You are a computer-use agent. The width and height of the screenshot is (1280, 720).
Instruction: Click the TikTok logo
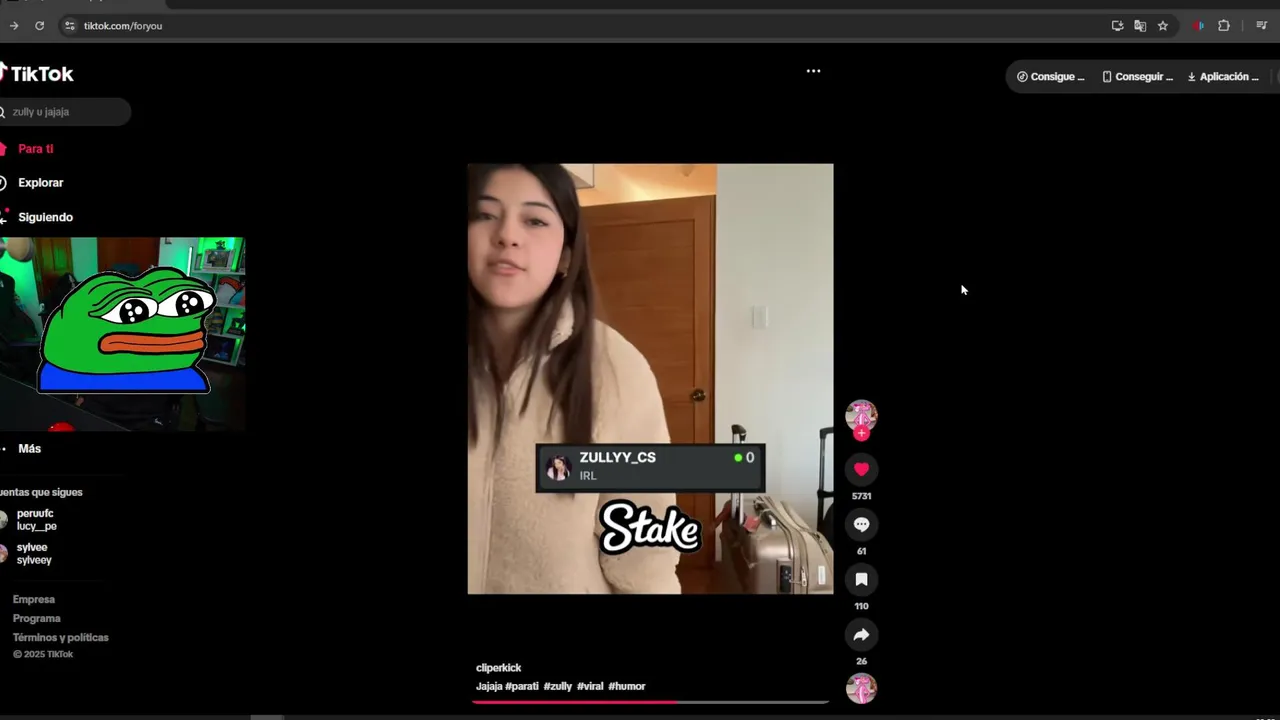click(x=37, y=73)
